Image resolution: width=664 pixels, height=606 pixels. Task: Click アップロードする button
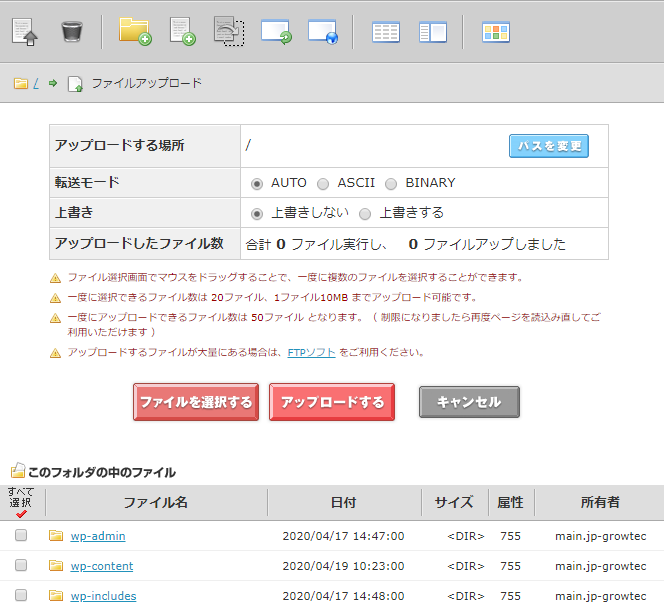click(x=332, y=402)
